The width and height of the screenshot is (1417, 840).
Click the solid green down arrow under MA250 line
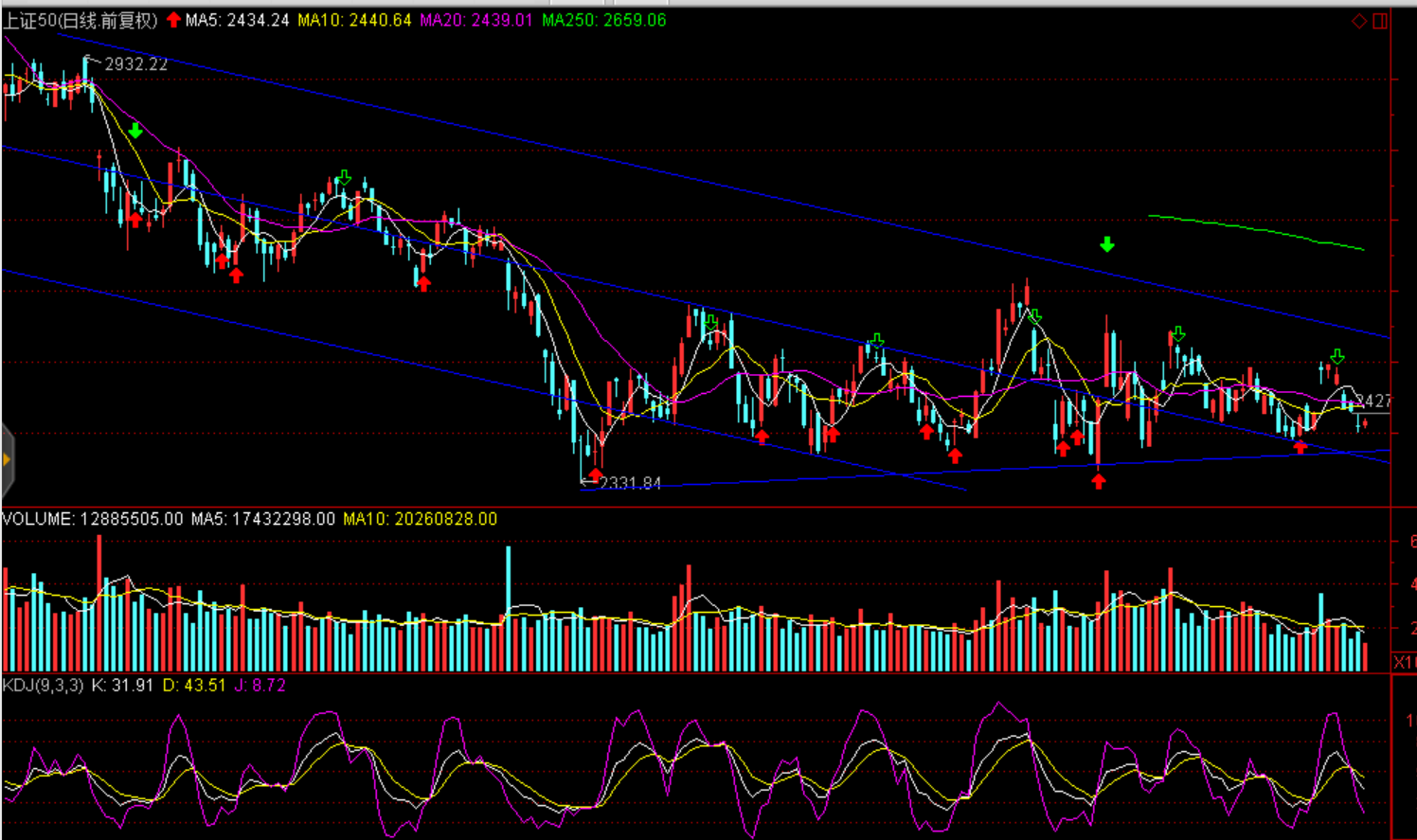(x=1106, y=245)
